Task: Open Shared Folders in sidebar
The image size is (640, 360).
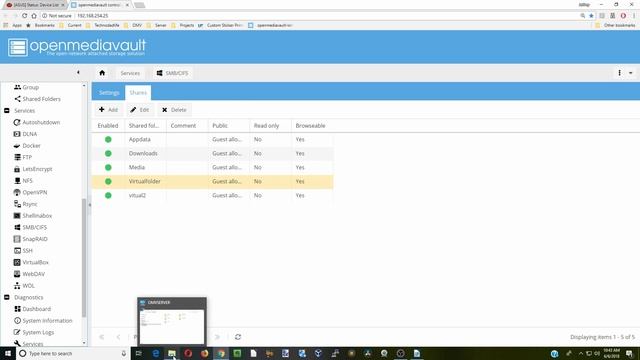Action: (37, 99)
